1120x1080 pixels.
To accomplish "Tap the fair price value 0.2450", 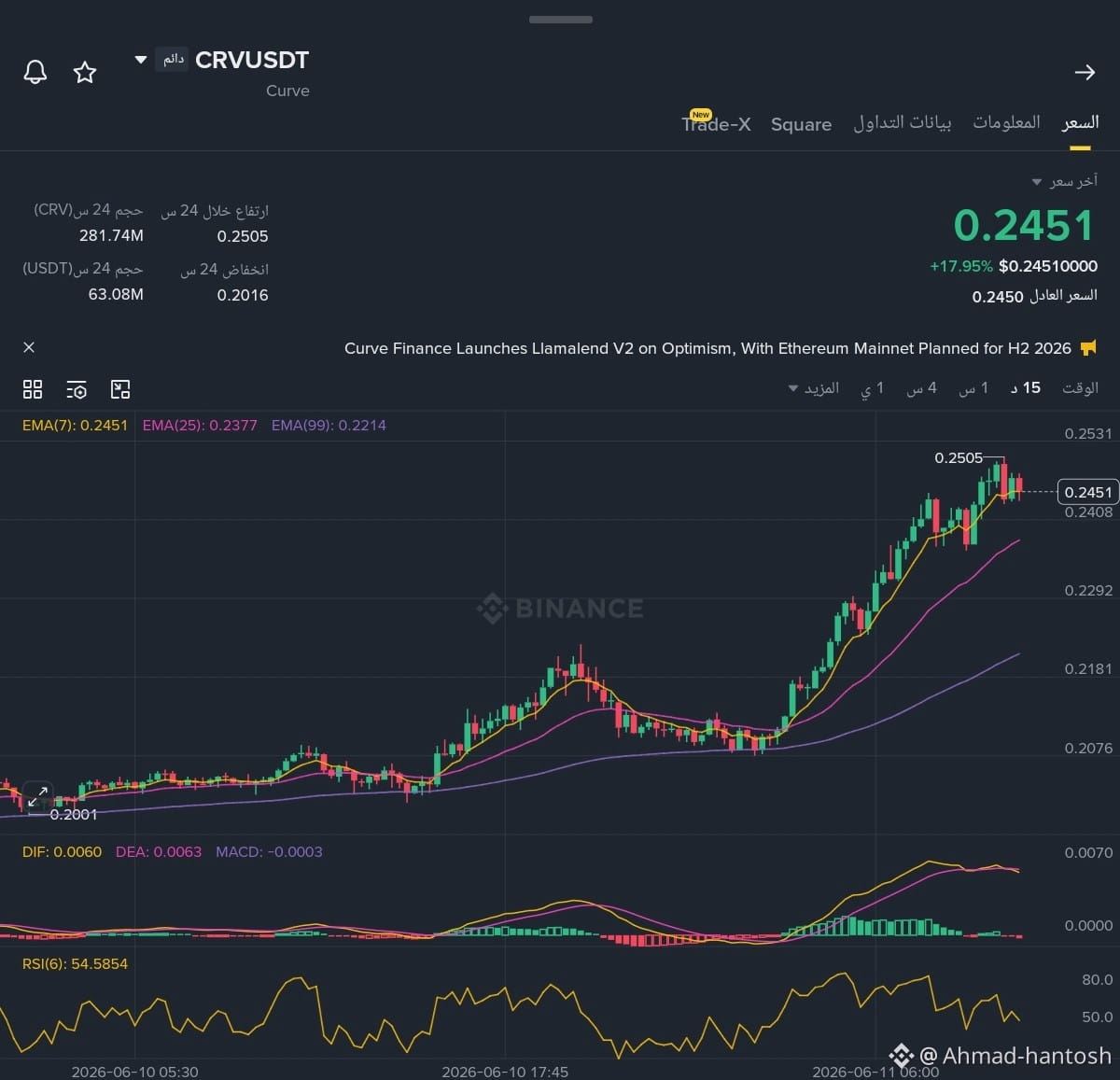I will coord(998,297).
